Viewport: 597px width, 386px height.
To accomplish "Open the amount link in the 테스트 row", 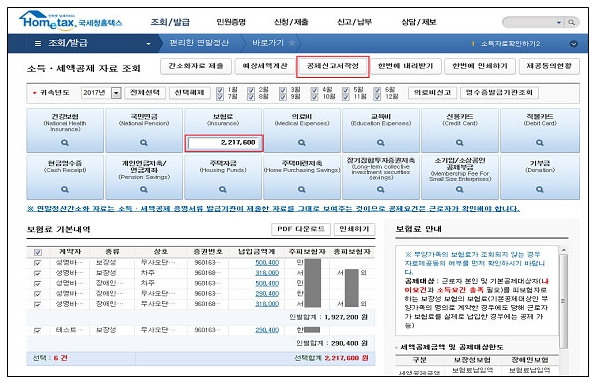I will [x=267, y=330].
